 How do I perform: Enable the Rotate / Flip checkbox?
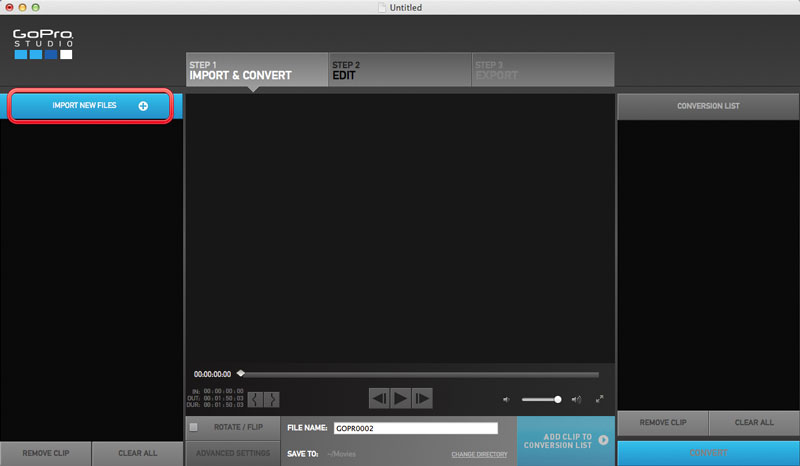coord(194,427)
